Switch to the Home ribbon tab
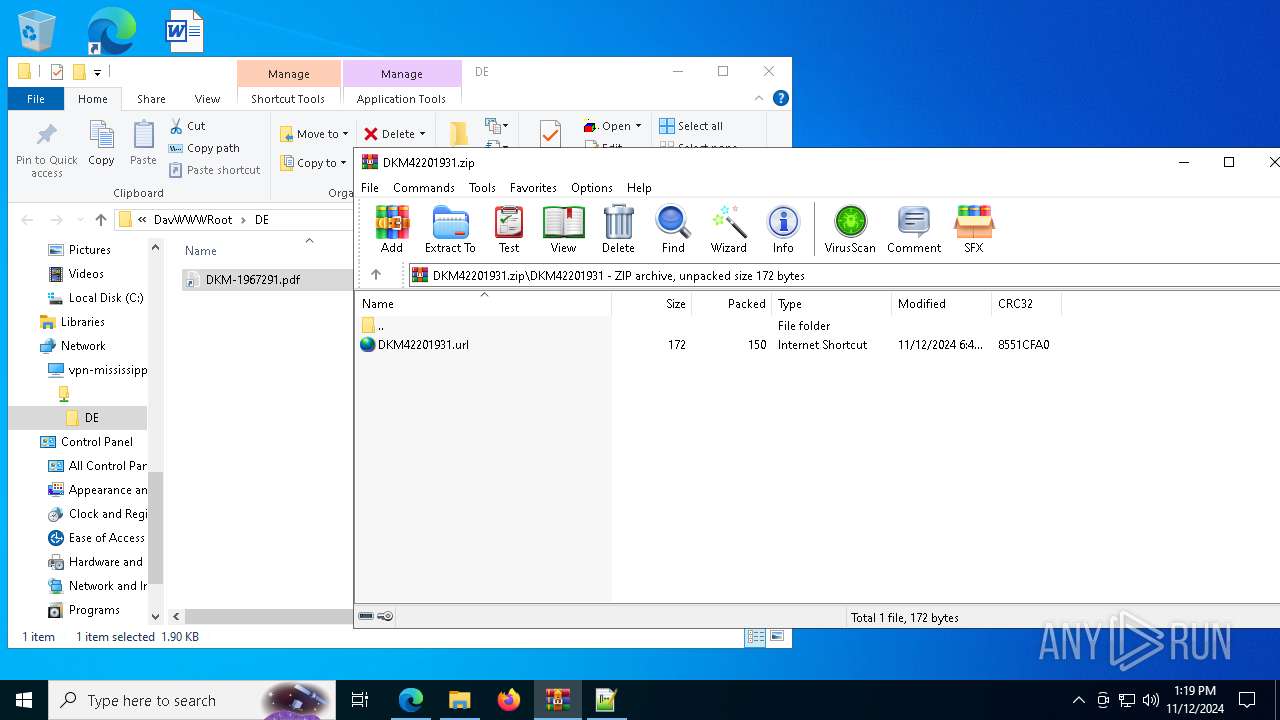Viewport: 1280px width, 720px height. click(x=93, y=99)
